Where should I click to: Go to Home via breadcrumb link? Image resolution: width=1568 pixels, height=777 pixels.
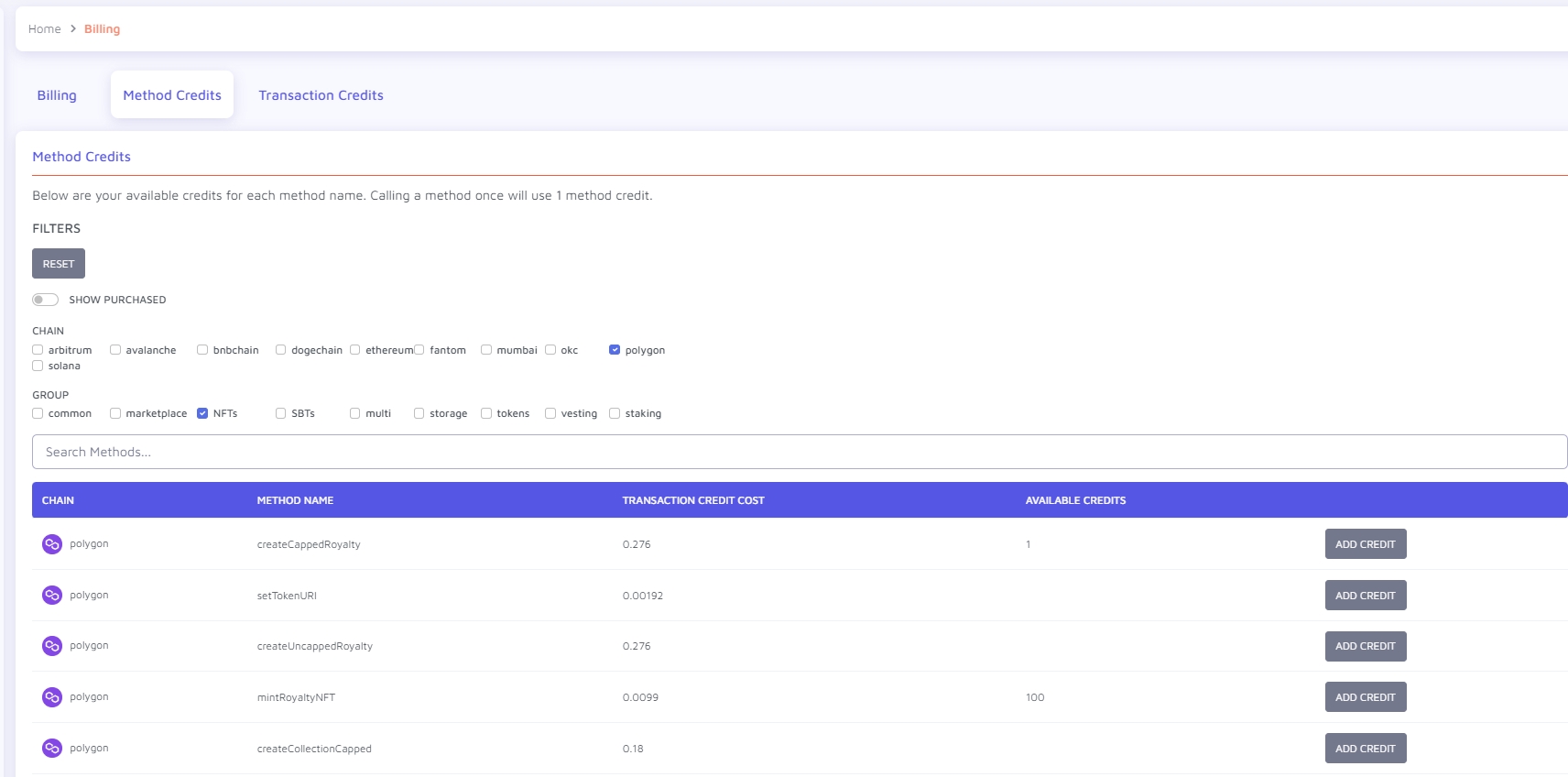click(44, 29)
